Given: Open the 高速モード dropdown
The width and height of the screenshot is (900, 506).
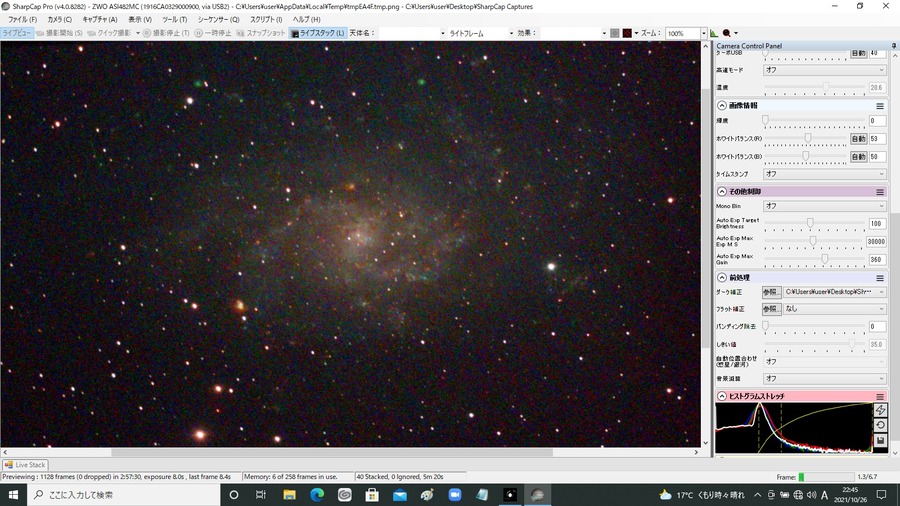Looking at the screenshot, I should pyautogui.click(x=824, y=70).
